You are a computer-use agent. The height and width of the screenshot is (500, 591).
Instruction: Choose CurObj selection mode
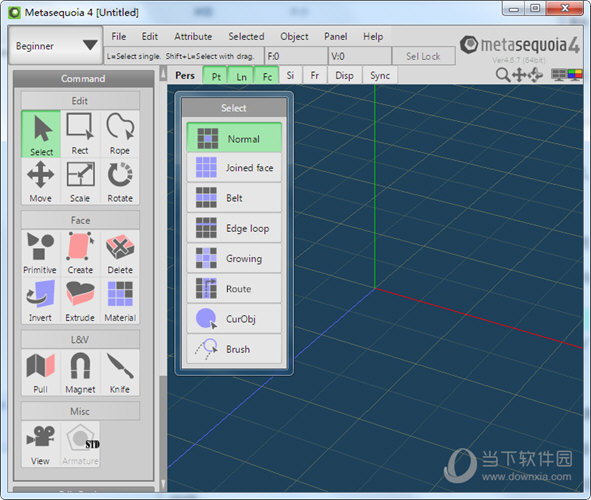click(x=234, y=319)
